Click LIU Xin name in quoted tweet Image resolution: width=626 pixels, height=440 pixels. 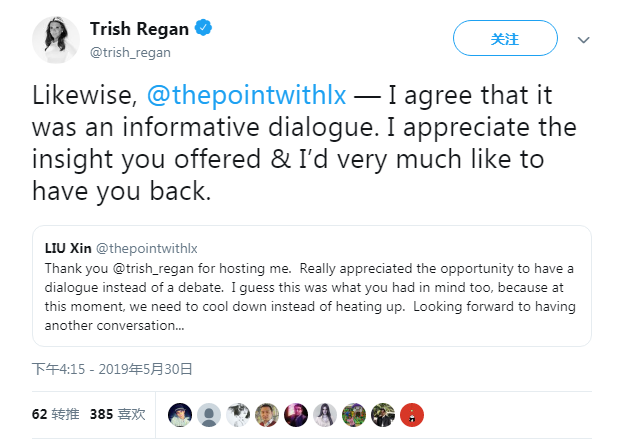[68, 248]
